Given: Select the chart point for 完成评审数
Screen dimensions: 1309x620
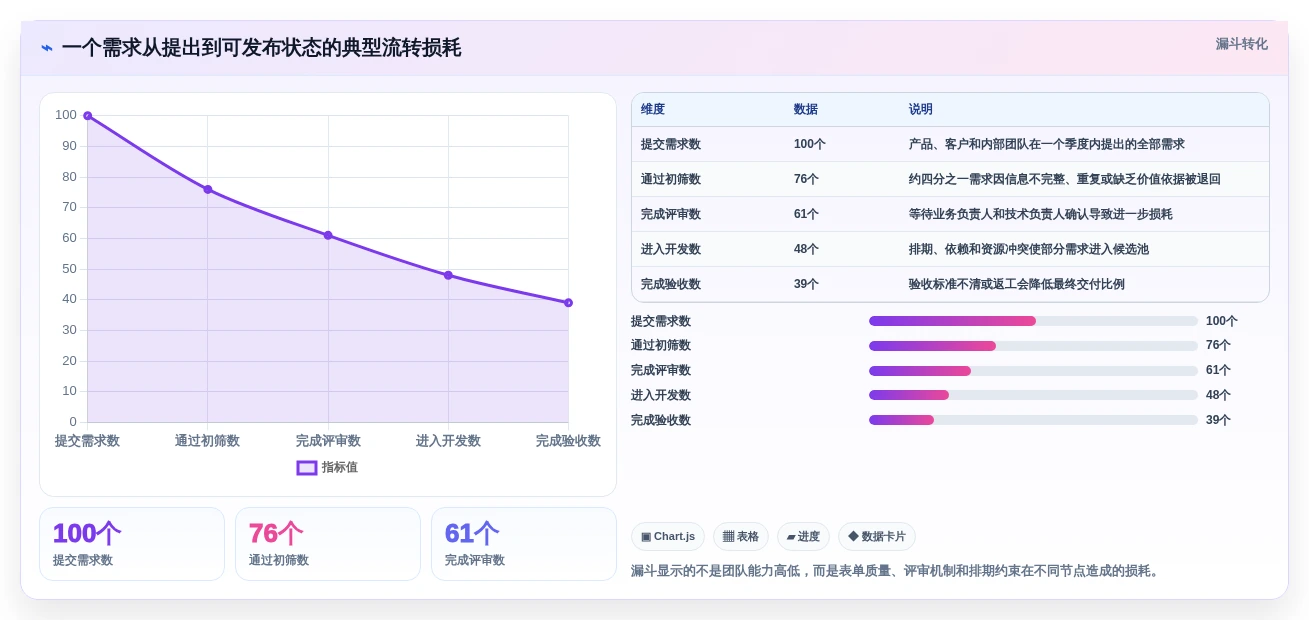Looking at the screenshot, I should pos(328,235).
